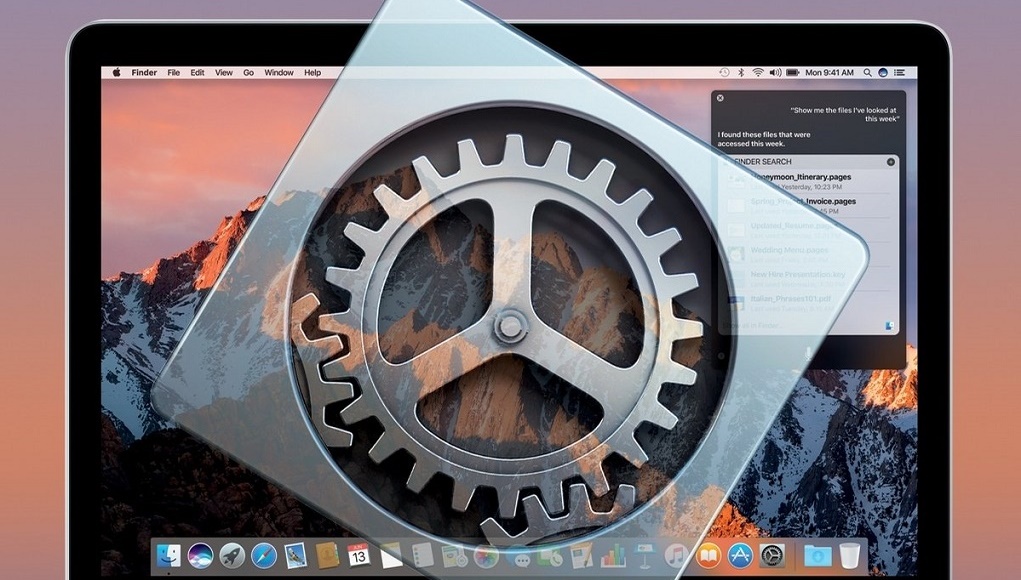Open the Finder menu

click(x=144, y=73)
